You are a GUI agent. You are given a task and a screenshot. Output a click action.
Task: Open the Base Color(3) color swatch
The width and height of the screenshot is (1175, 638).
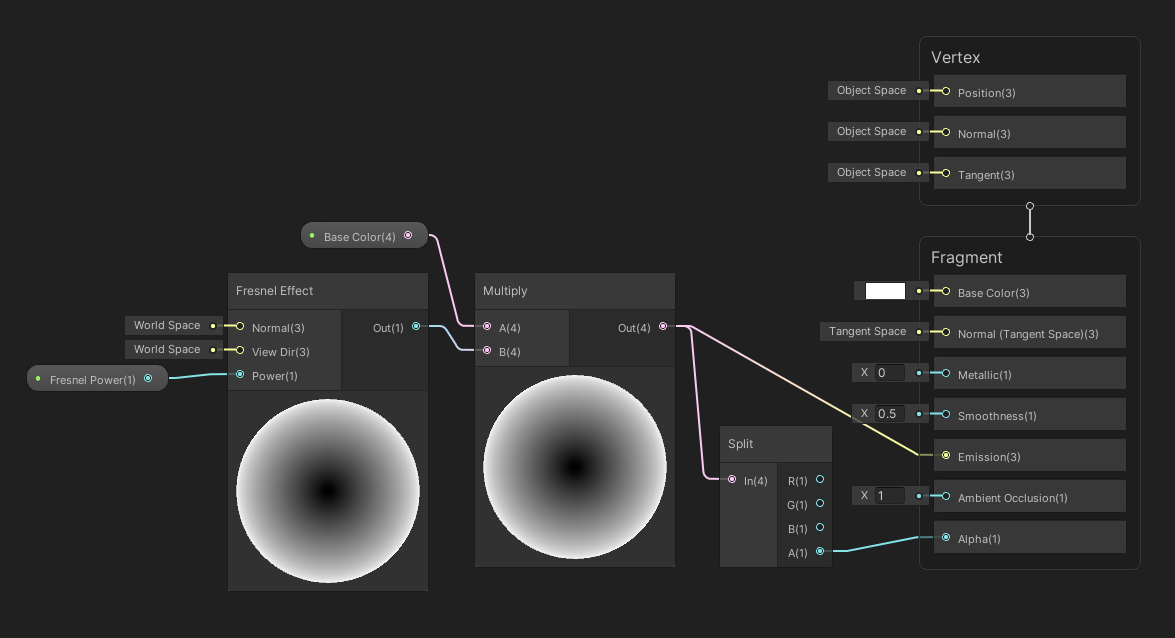[884, 290]
